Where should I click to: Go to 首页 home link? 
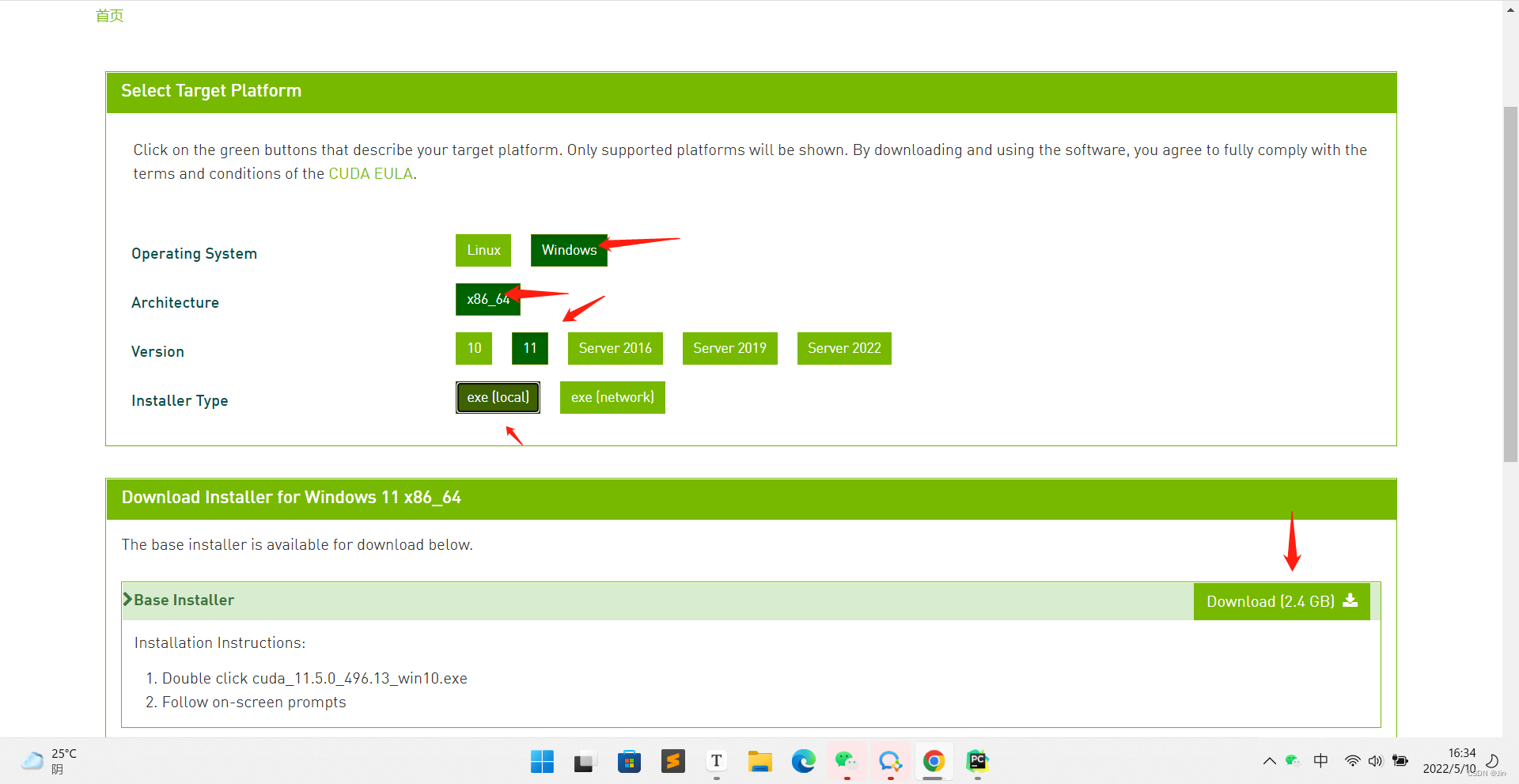coord(109,15)
